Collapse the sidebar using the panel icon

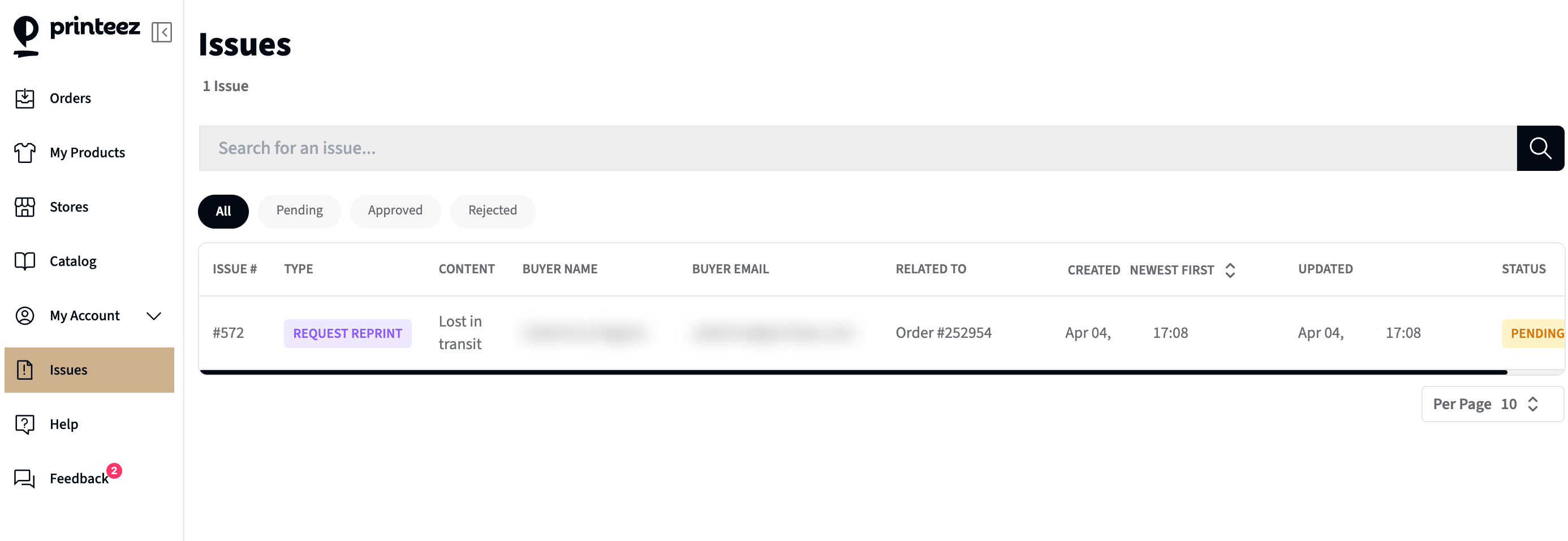click(162, 32)
